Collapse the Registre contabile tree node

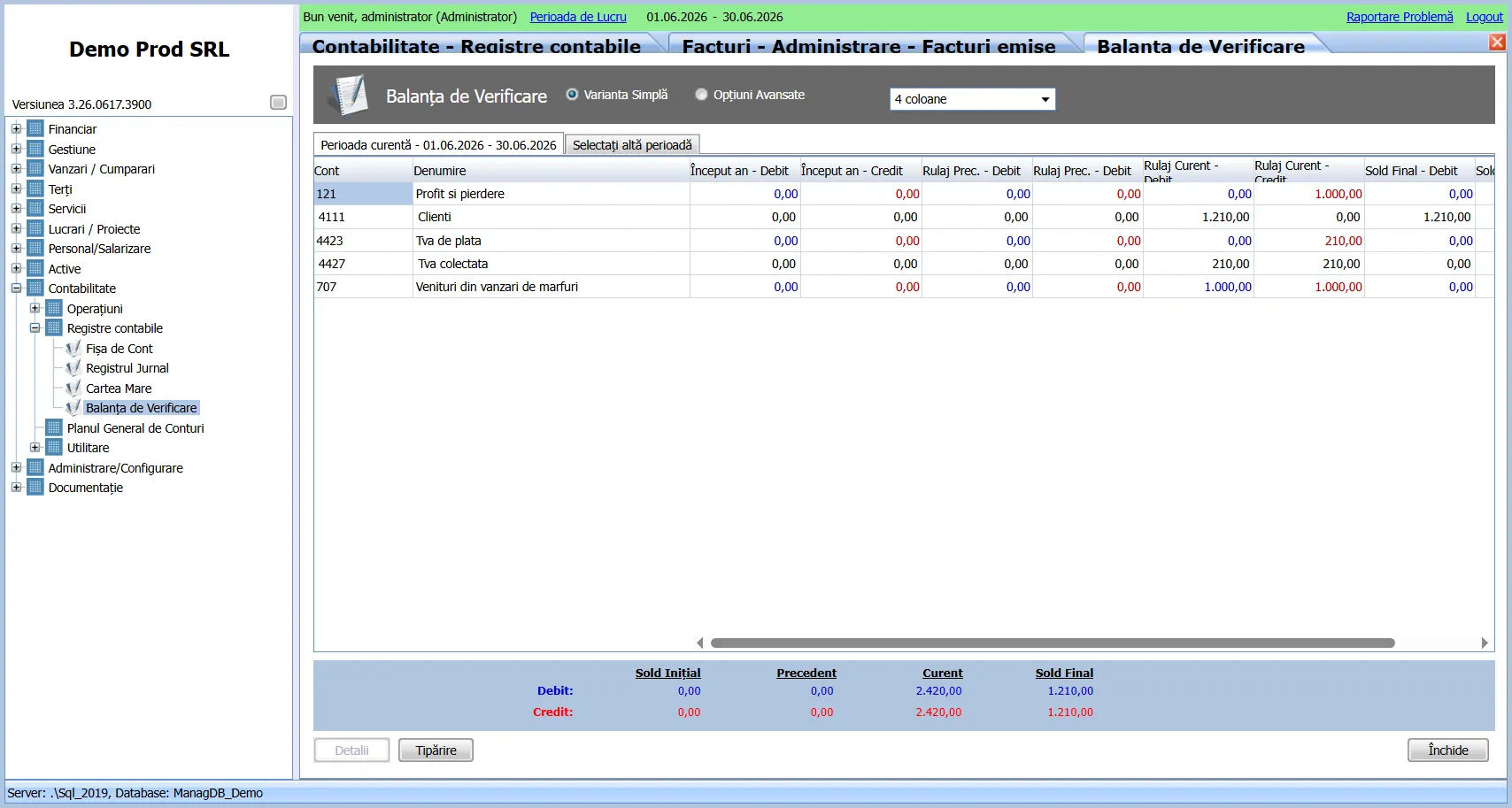tap(35, 327)
